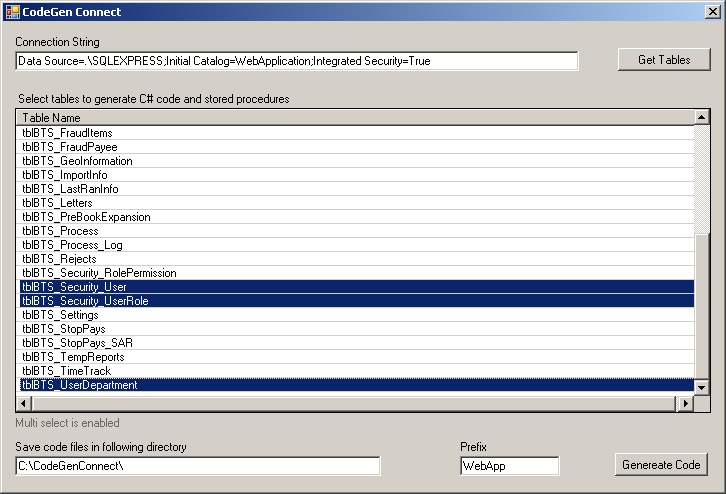Click the horizontal scrollbar left arrow
Screen dimensions: 726x494
click(x=24, y=404)
